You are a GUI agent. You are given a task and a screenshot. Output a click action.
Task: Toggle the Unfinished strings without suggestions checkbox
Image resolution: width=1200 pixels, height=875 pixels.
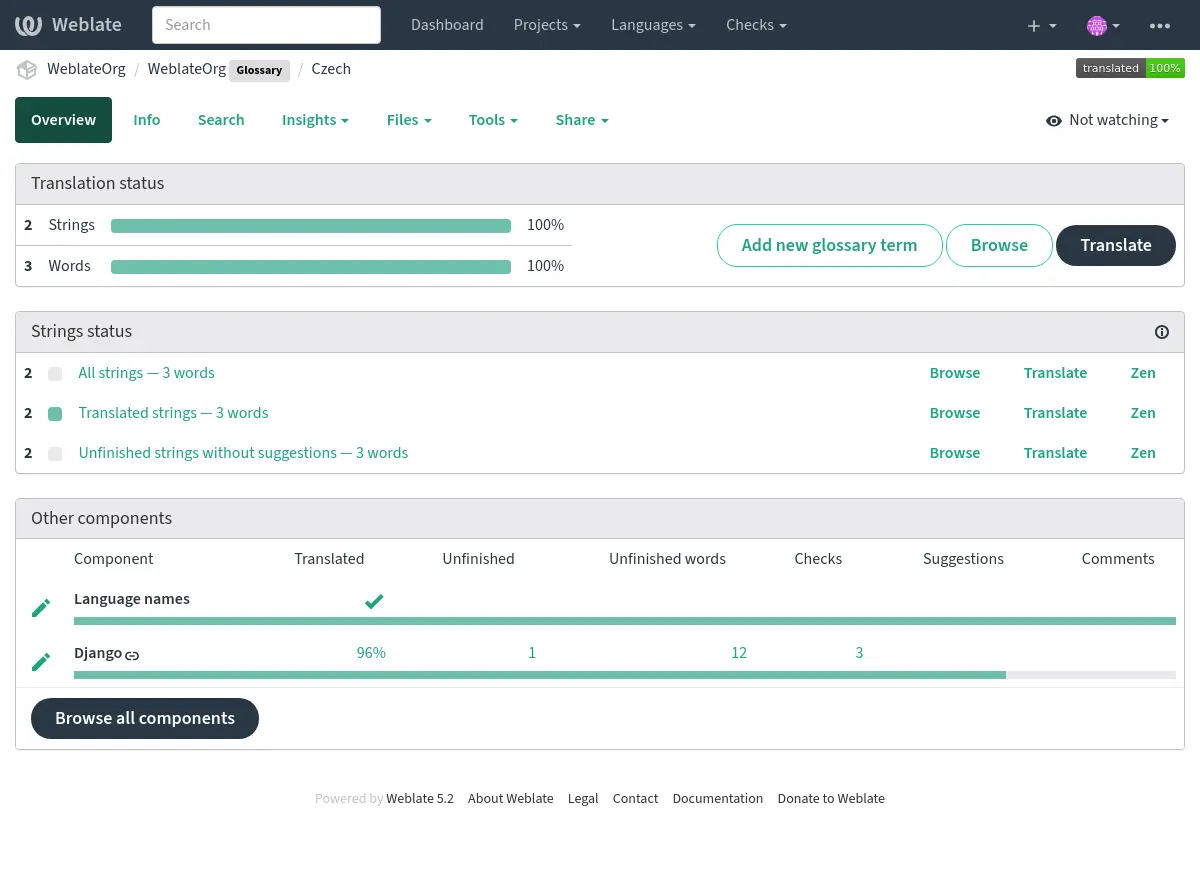pyautogui.click(x=56, y=454)
